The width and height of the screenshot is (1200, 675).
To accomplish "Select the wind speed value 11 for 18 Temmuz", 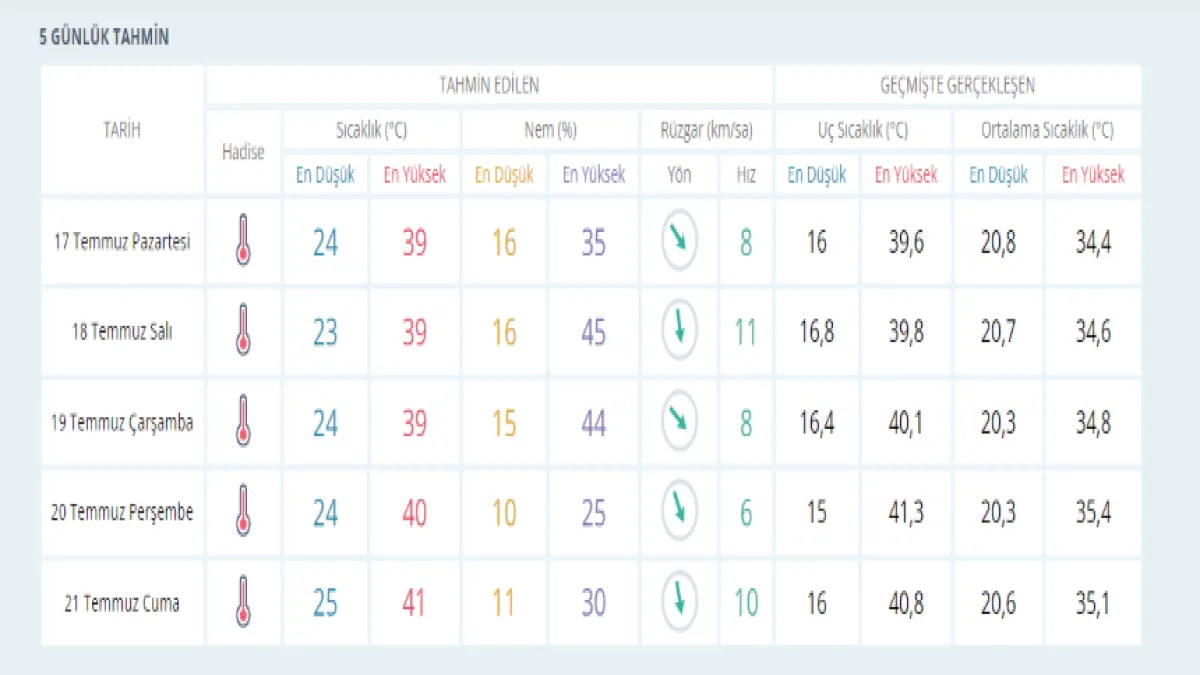I will click(x=745, y=332).
